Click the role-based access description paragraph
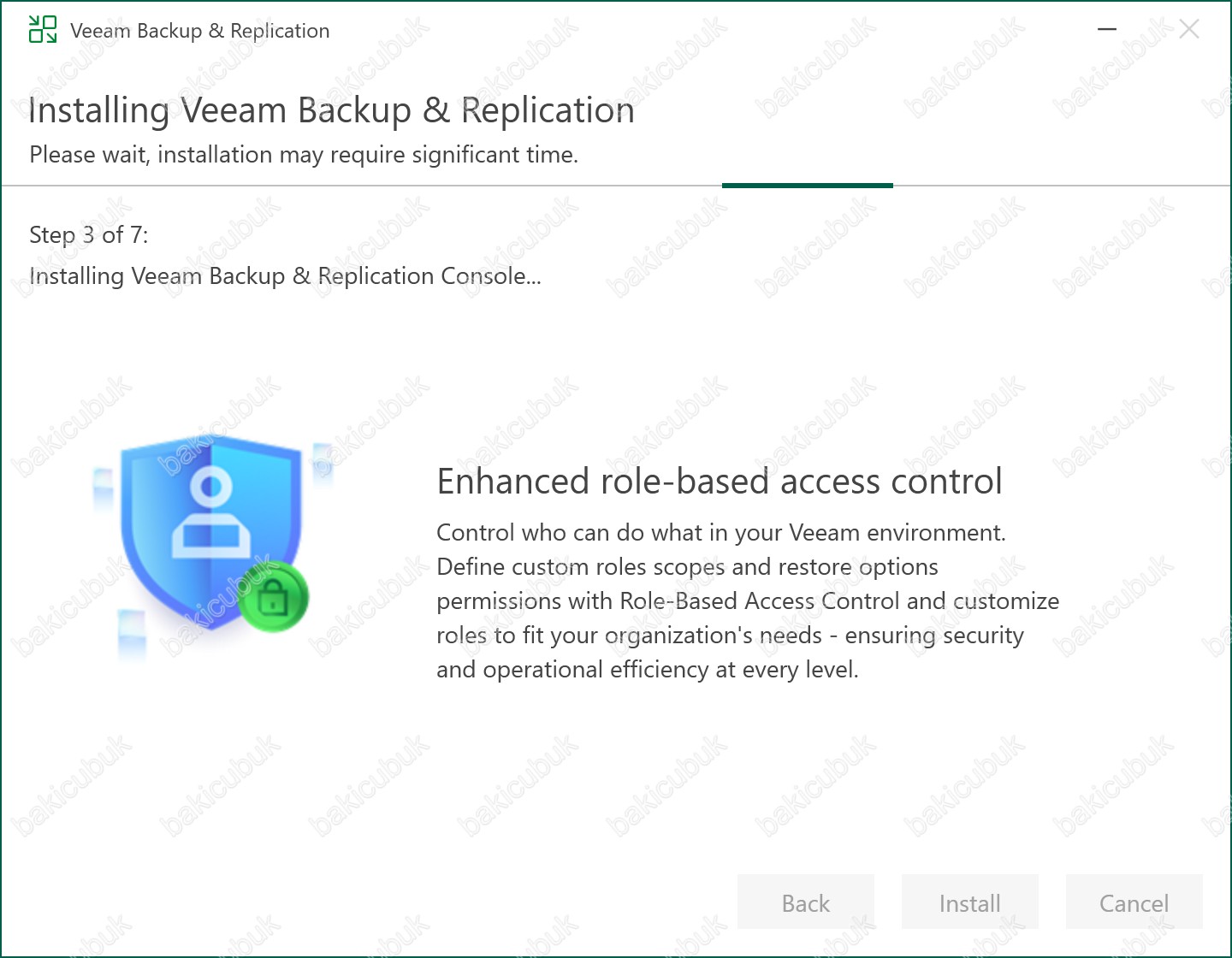This screenshot has height=958, width=1232. [x=747, y=601]
